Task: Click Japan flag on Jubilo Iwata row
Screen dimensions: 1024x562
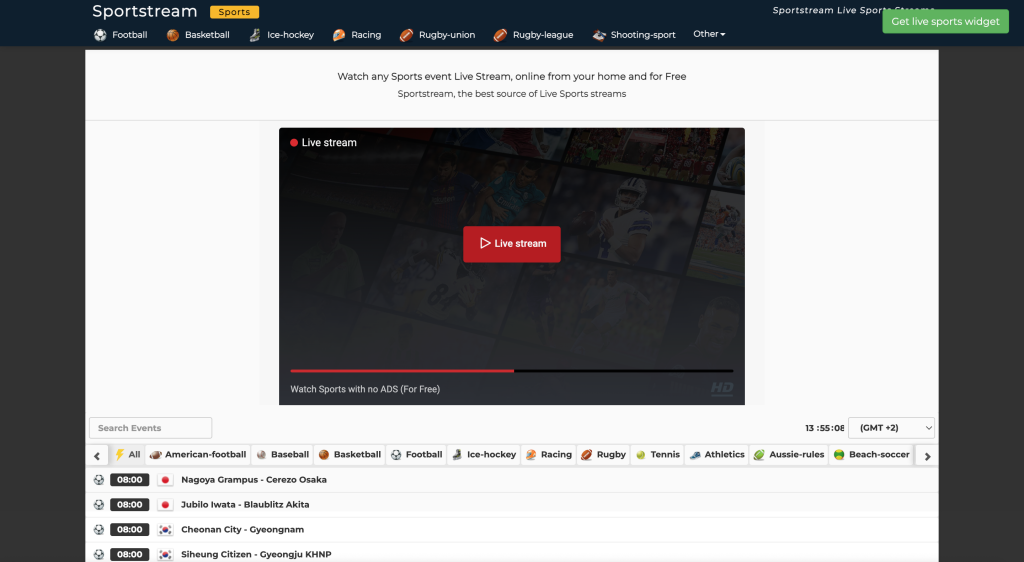Action: click(165, 505)
